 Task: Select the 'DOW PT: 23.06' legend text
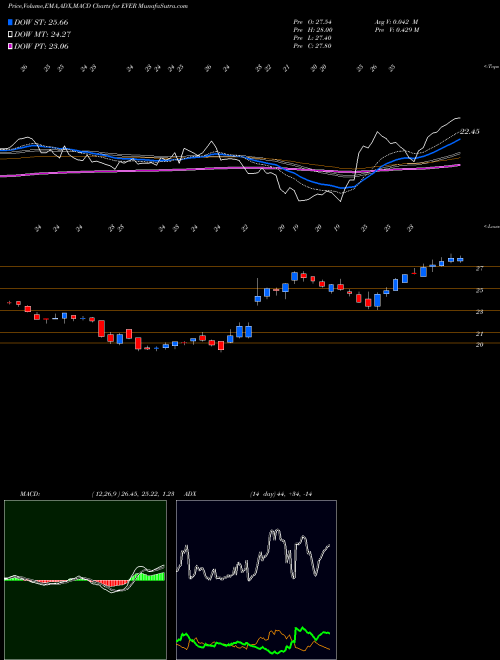point(41,46)
